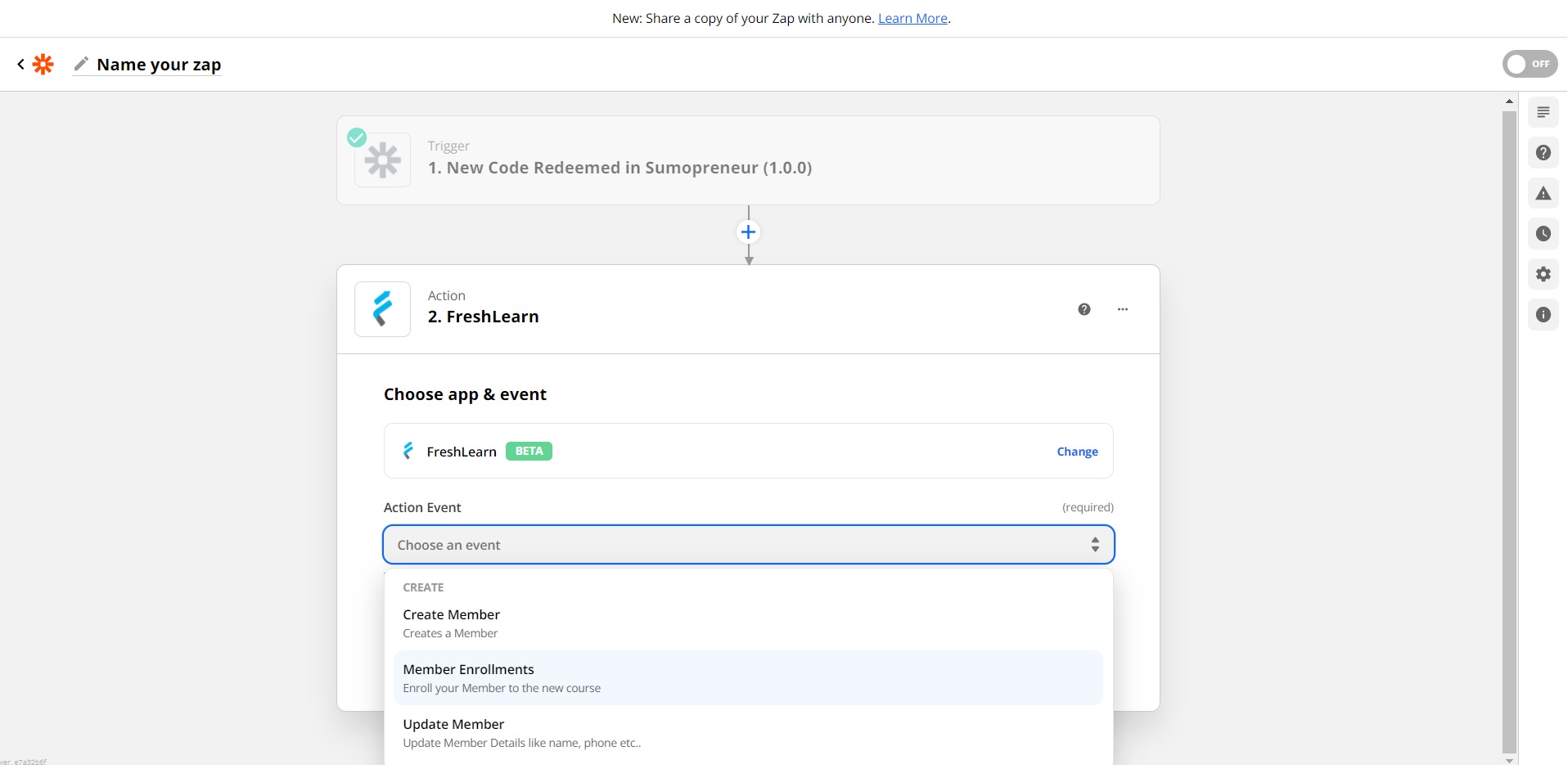The height and width of the screenshot is (769, 1568).
Task: Open Zapier home via orange asterisk logo
Action: click(43, 64)
